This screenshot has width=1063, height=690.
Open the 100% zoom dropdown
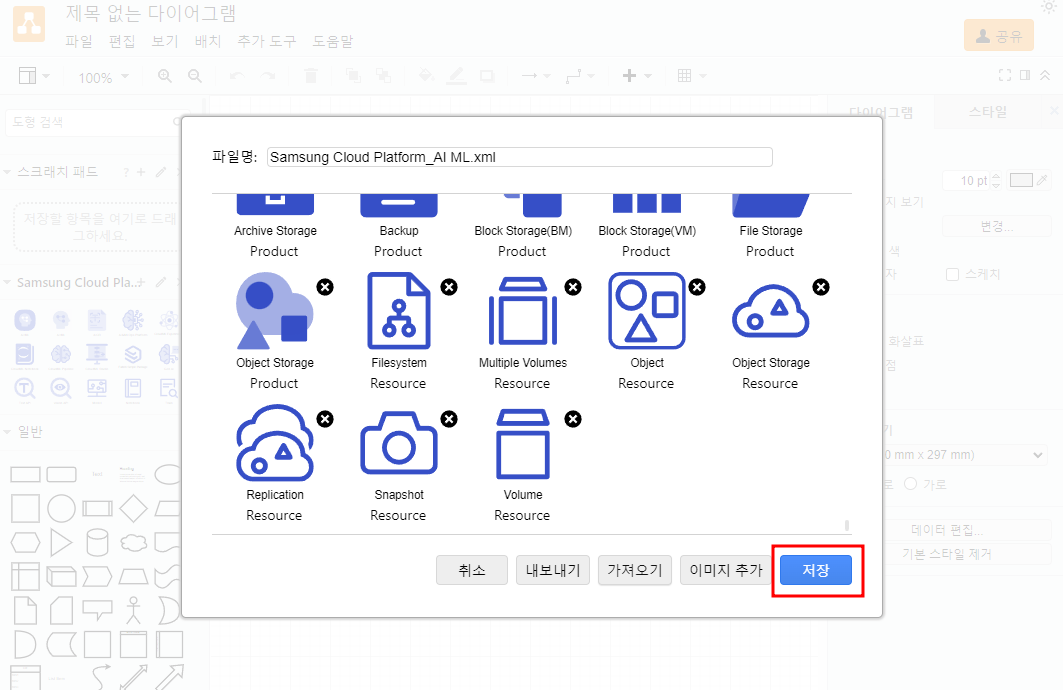coord(103,77)
